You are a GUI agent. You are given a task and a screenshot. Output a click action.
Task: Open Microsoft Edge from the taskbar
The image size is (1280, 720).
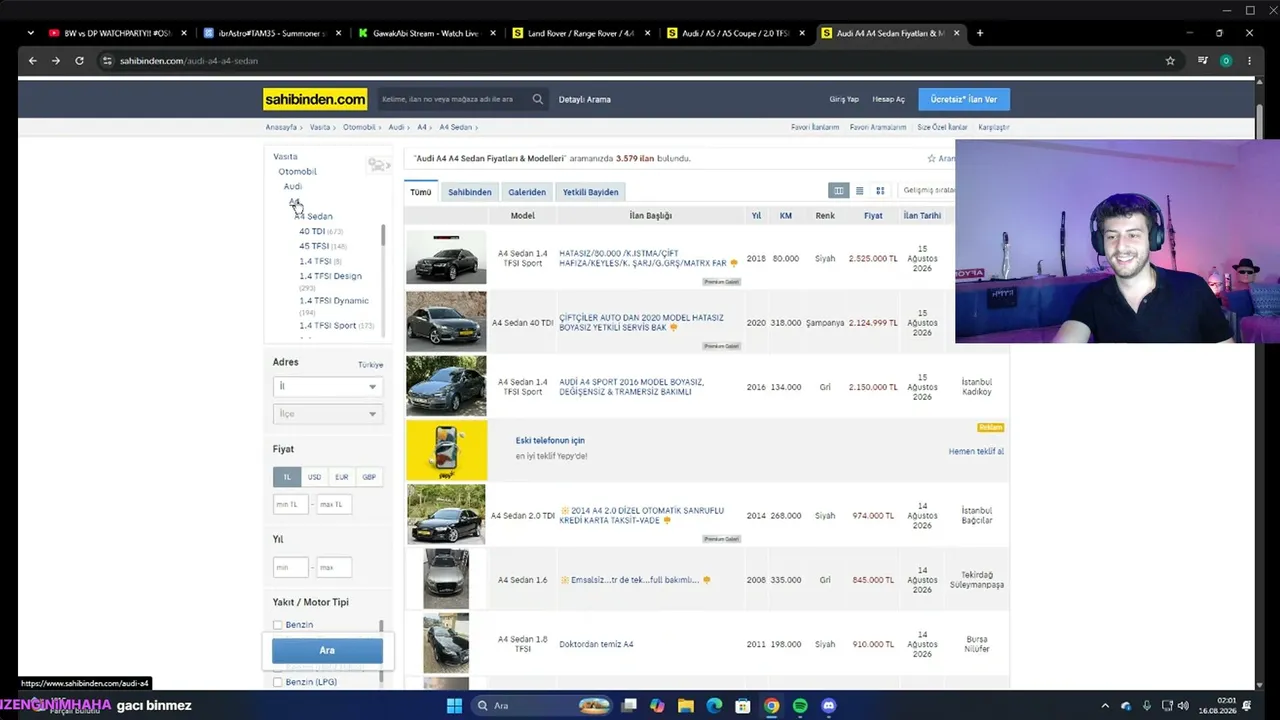coord(714,706)
